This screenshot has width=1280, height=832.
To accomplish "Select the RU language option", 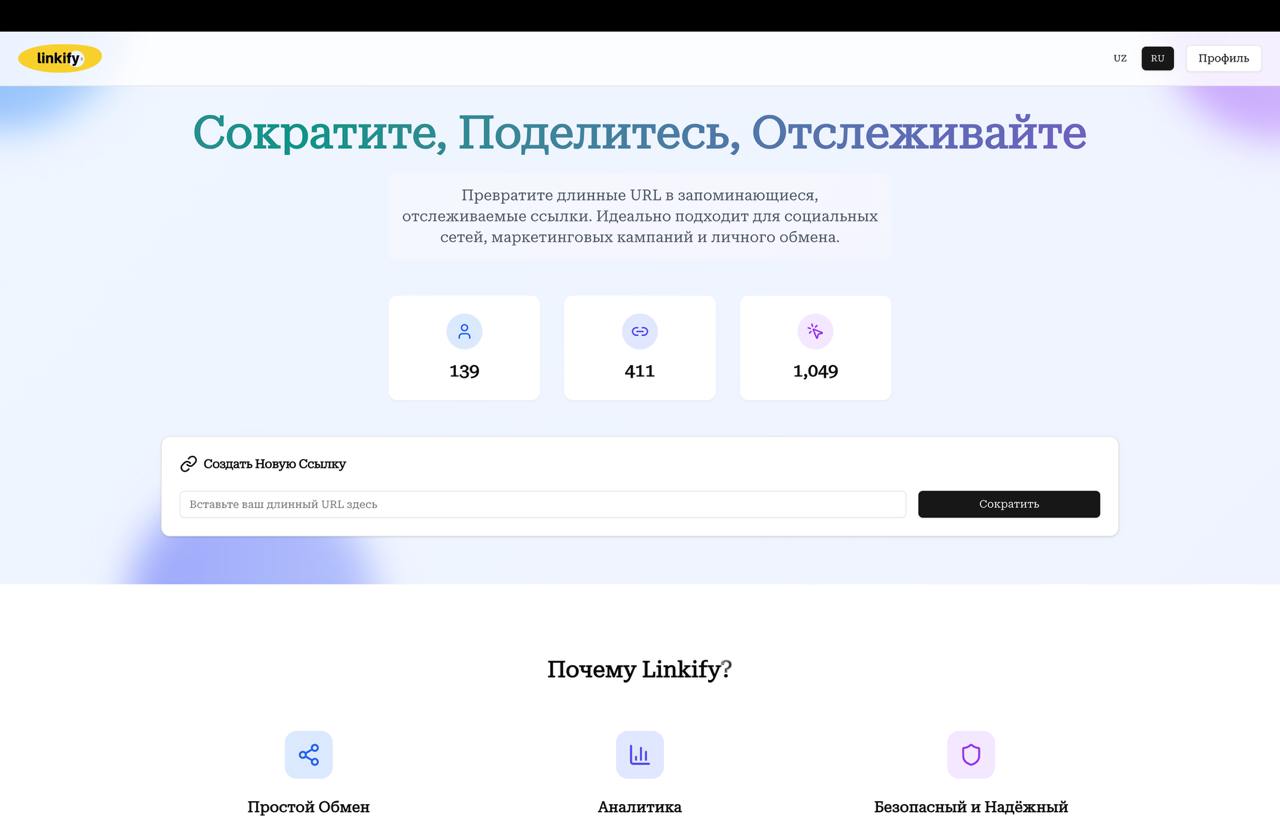I will pos(1158,58).
